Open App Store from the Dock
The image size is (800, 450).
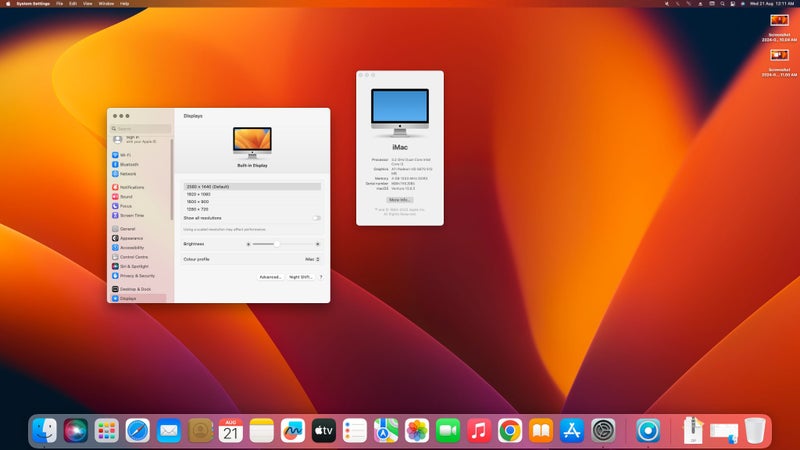tap(572, 431)
